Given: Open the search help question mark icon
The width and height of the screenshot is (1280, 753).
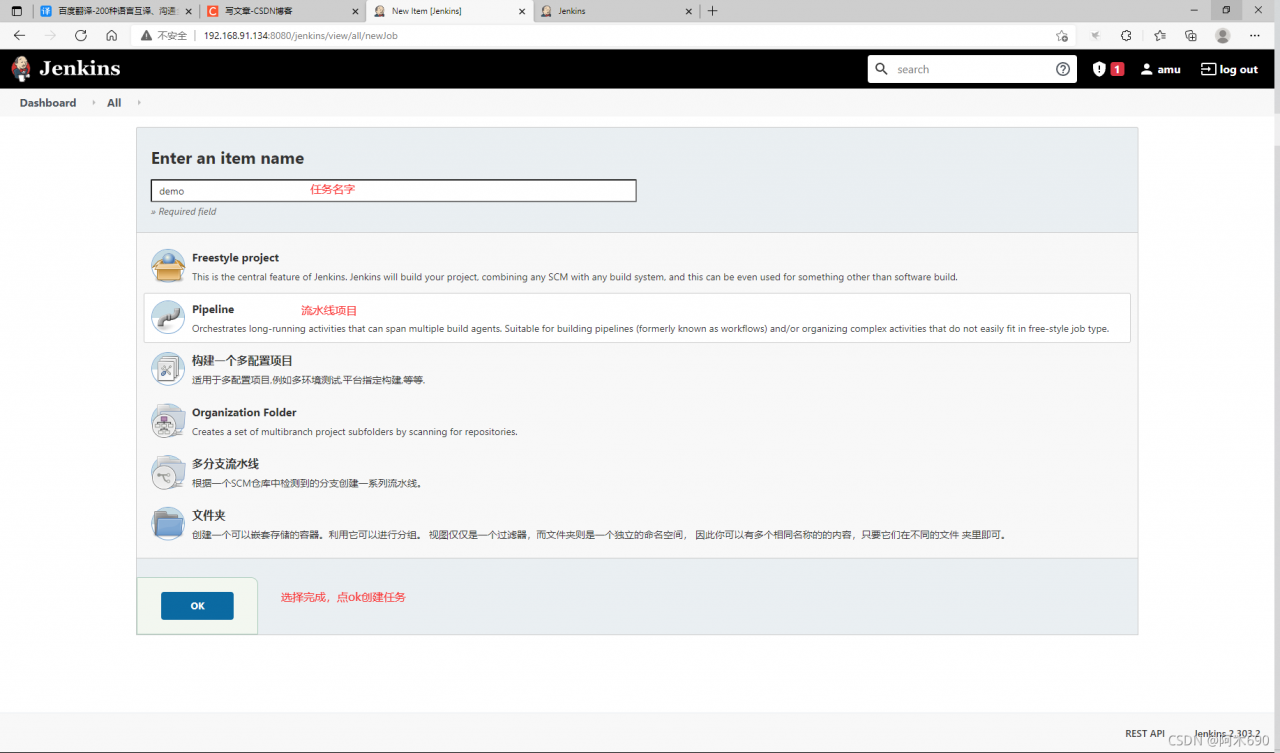Looking at the screenshot, I should click(1062, 69).
